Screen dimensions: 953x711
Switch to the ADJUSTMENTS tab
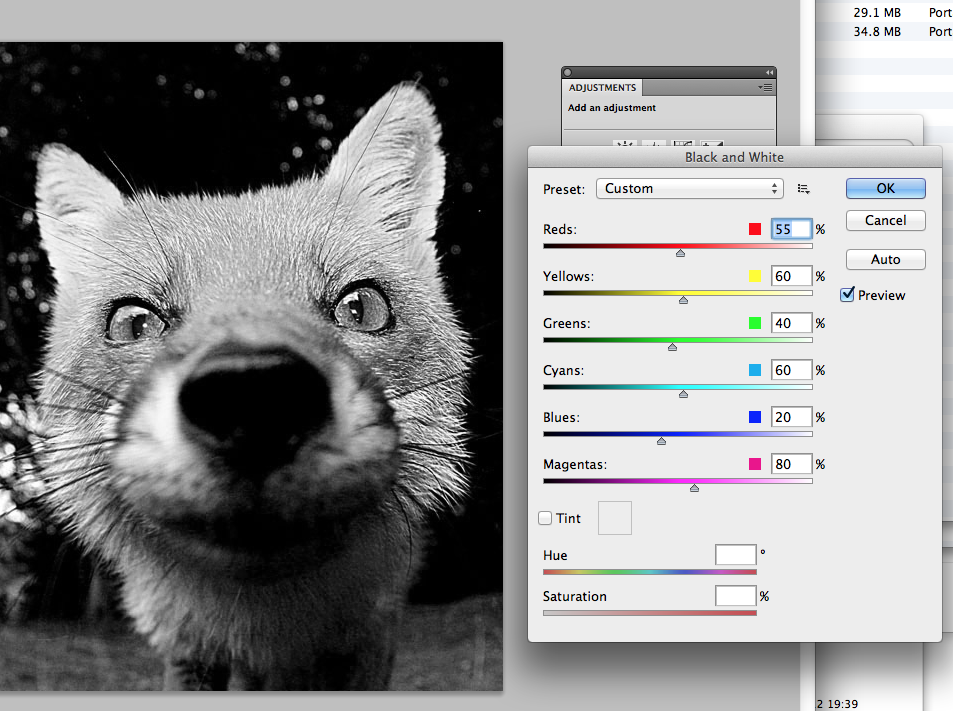[601, 87]
